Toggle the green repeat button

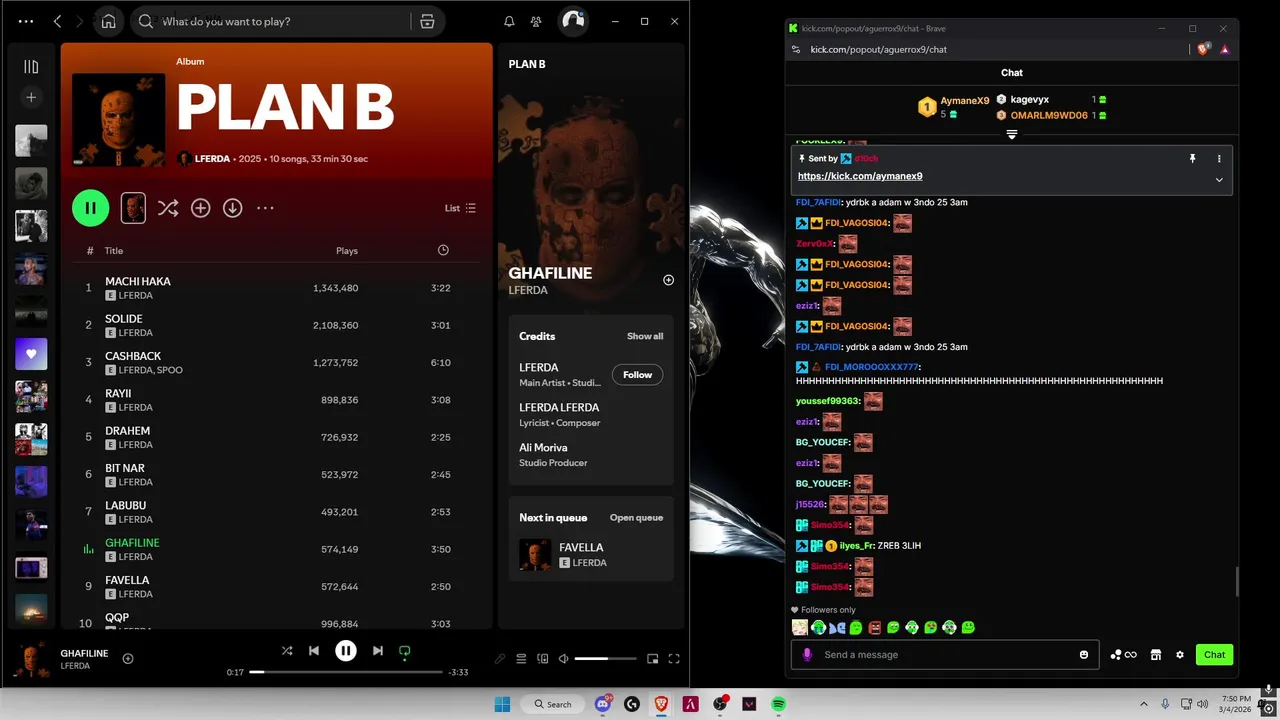tap(404, 651)
